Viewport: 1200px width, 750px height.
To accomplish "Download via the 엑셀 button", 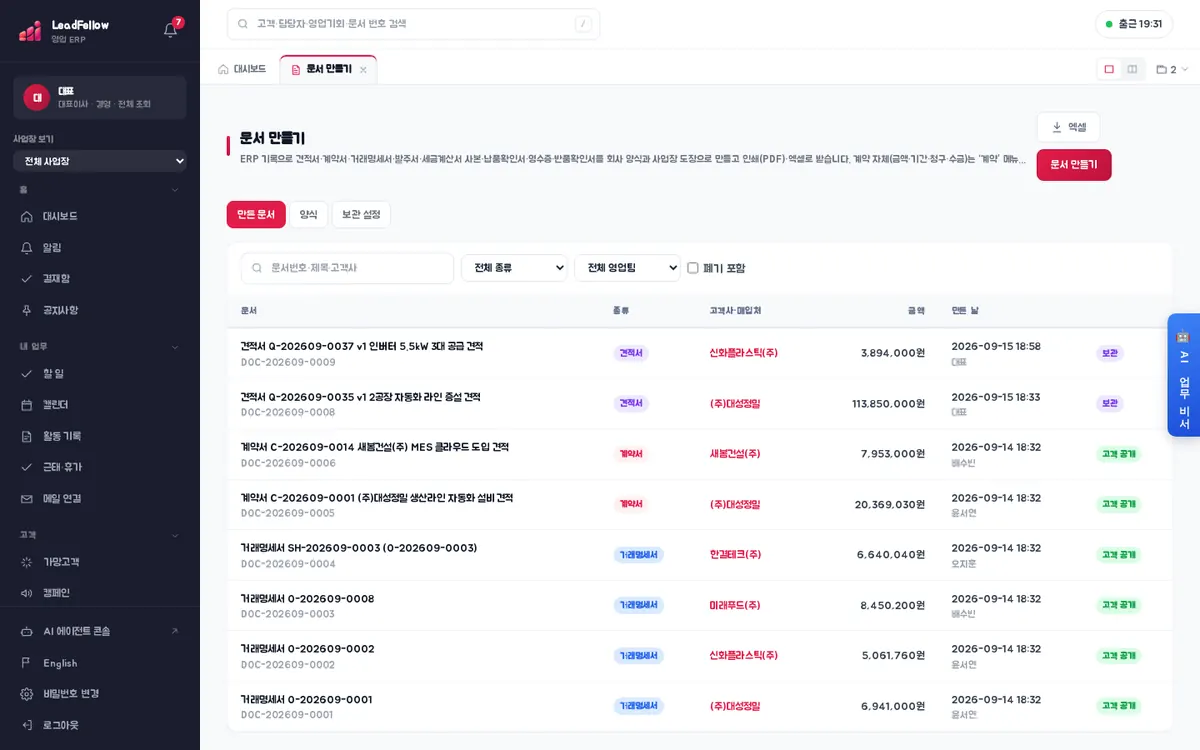I will tap(1068, 127).
